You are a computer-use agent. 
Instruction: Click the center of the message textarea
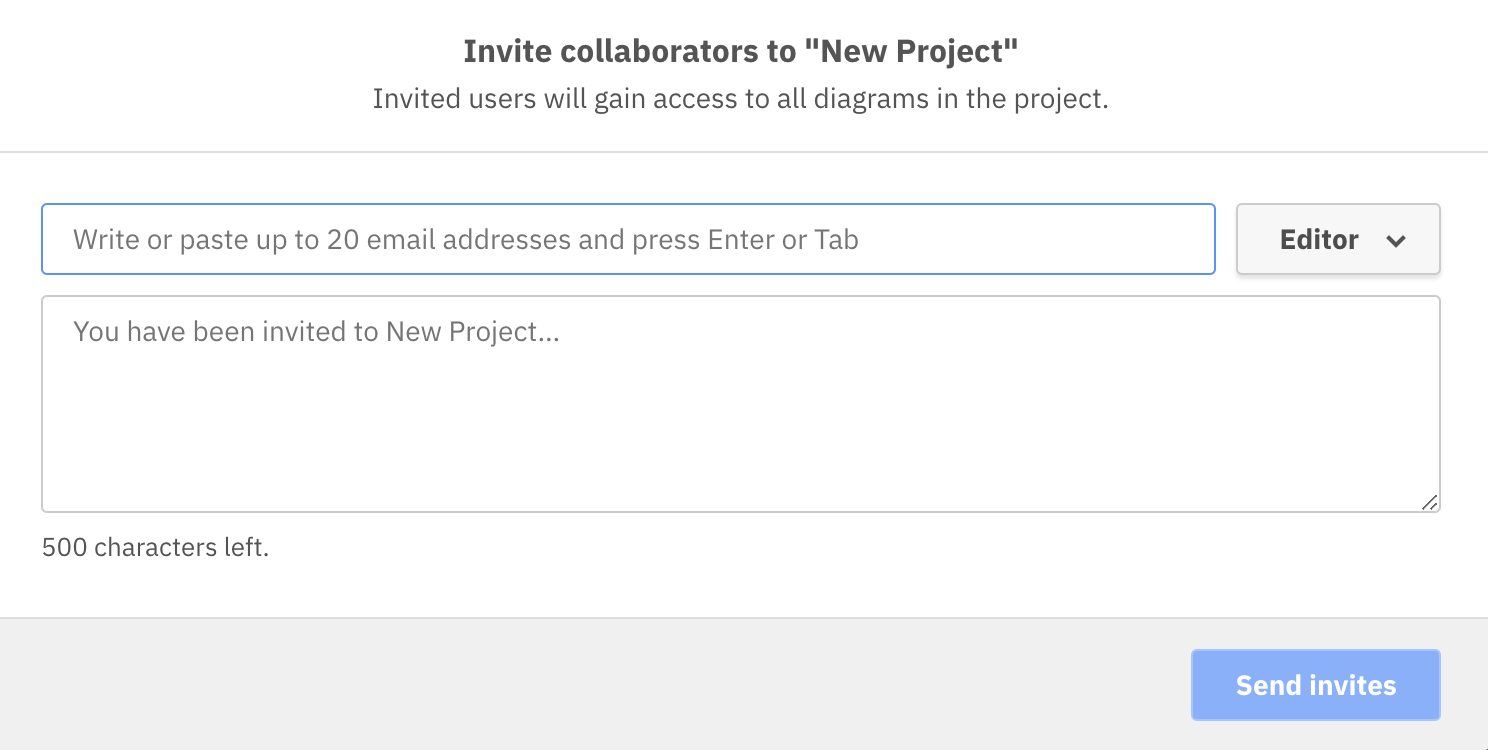(x=740, y=404)
